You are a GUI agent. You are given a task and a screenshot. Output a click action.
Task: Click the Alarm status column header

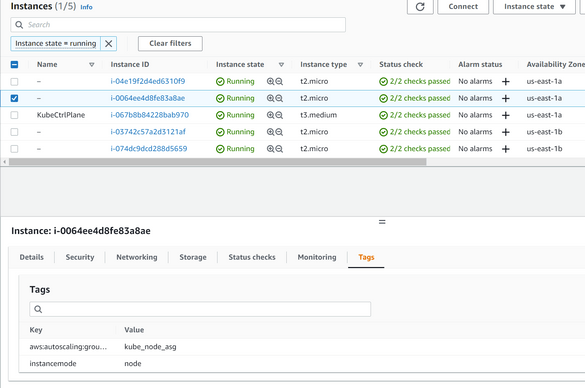480,65
